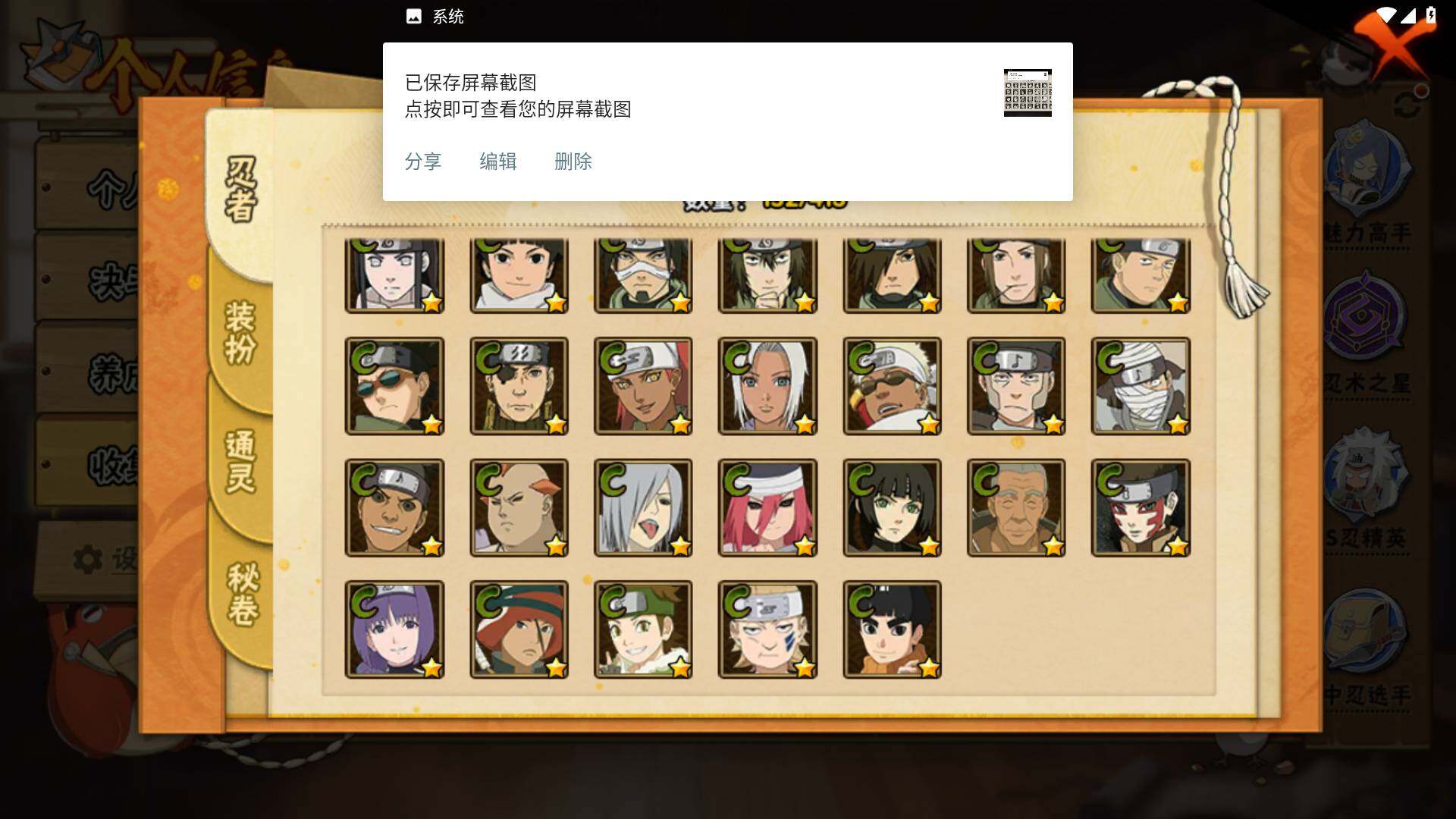Switch to the 秘卷 side tab
1456x819 pixels.
pyautogui.click(x=241, y=593)
